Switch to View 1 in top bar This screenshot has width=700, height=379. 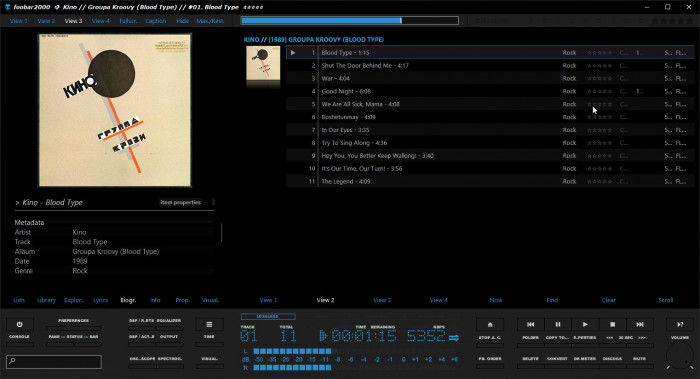click(19, 21)
